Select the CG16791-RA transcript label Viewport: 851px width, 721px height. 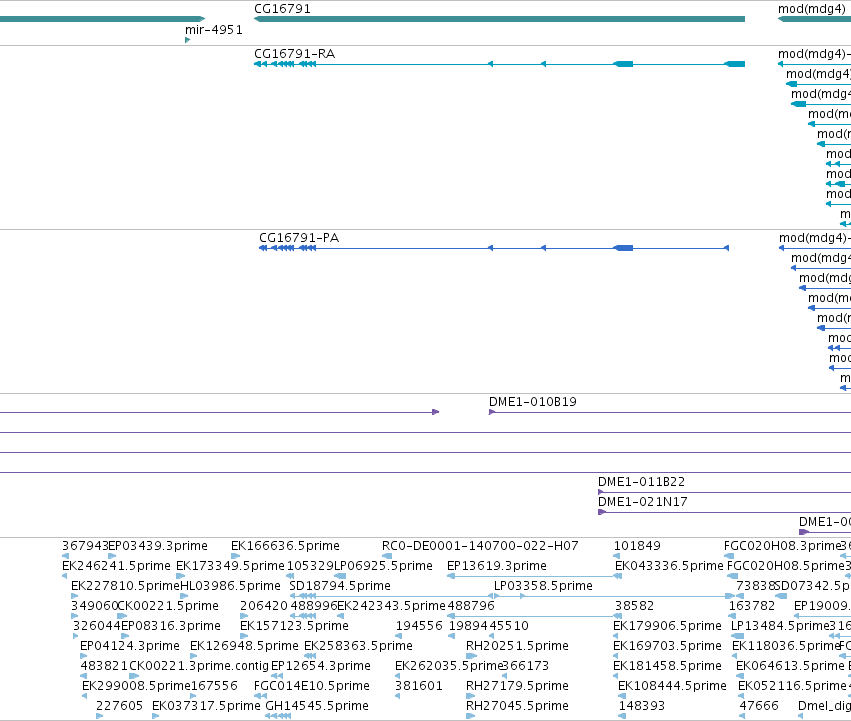[x=295, y=54]
